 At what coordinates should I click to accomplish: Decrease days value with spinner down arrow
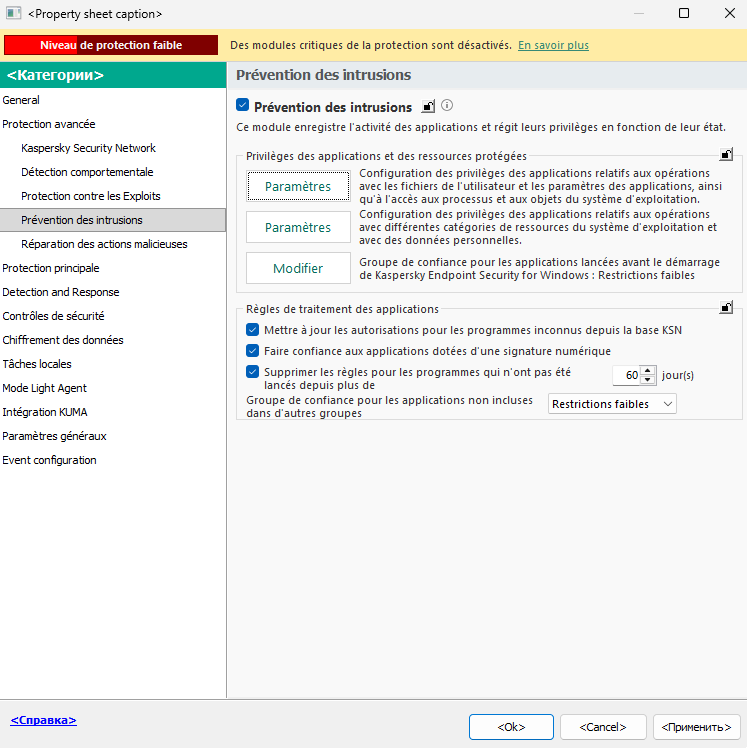[x=647, y=380]
